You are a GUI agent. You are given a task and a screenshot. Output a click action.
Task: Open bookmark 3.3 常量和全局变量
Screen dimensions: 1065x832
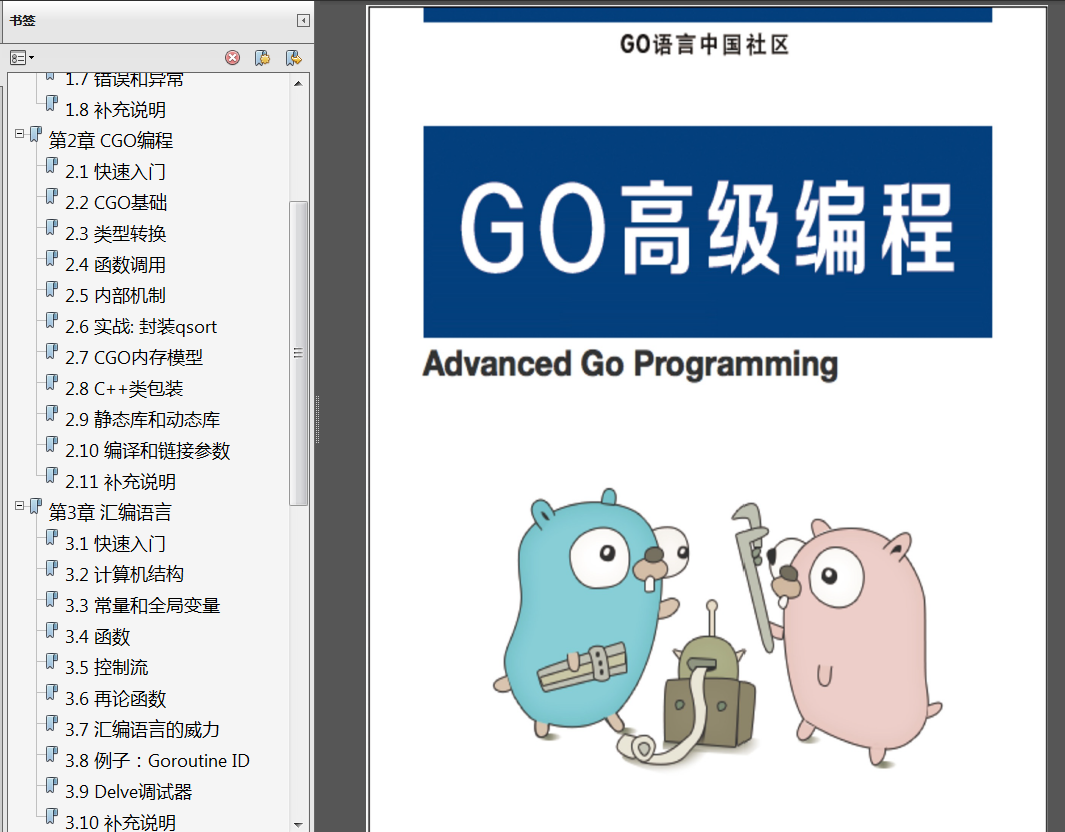(143, 606)
